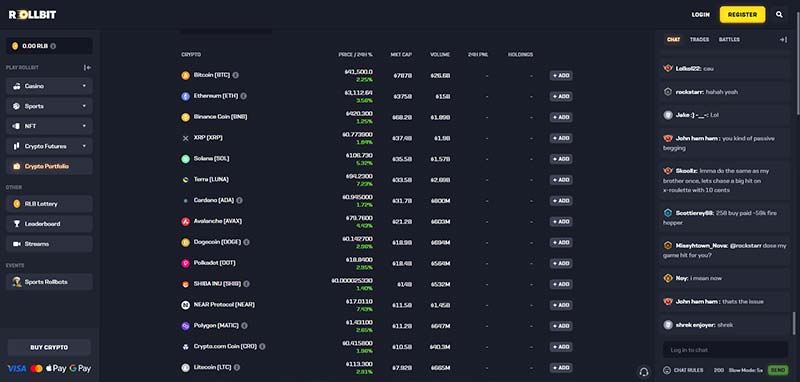The width and height of the screenshot is (800, 382).
Task: Open info icon next to Cardano (ADA)
Action: point(239,200)
